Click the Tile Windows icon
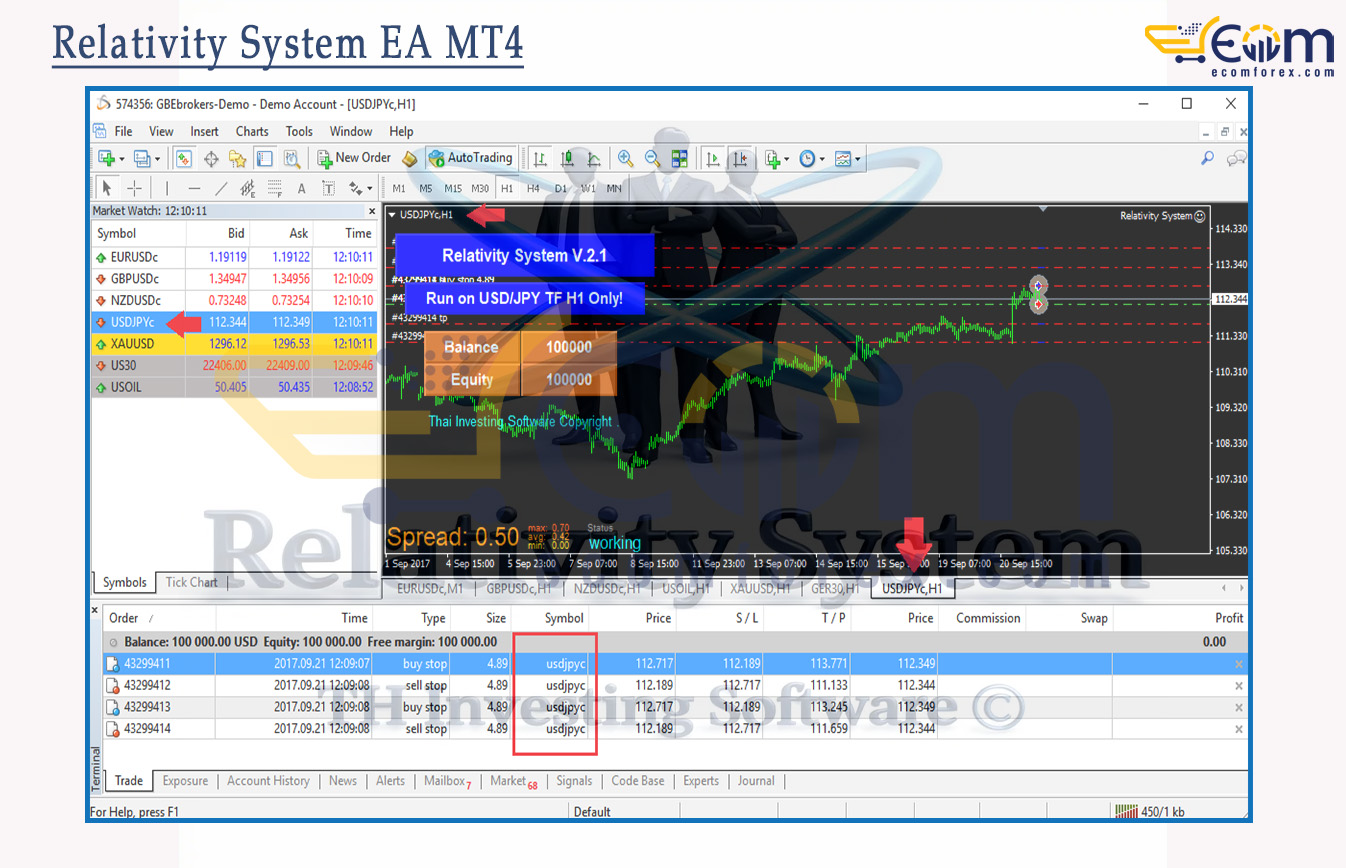Image resolution: width=1346 pixels, height=868 pixels. pyautogui.click(x=680, y=158)
